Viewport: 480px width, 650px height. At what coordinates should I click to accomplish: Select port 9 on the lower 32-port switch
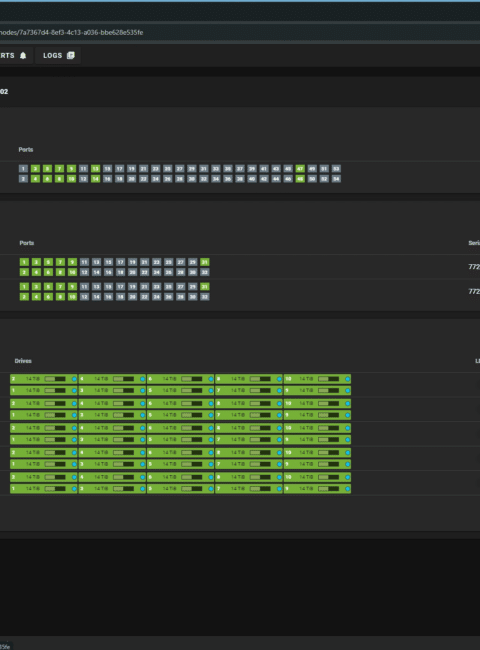coord(72,287)
